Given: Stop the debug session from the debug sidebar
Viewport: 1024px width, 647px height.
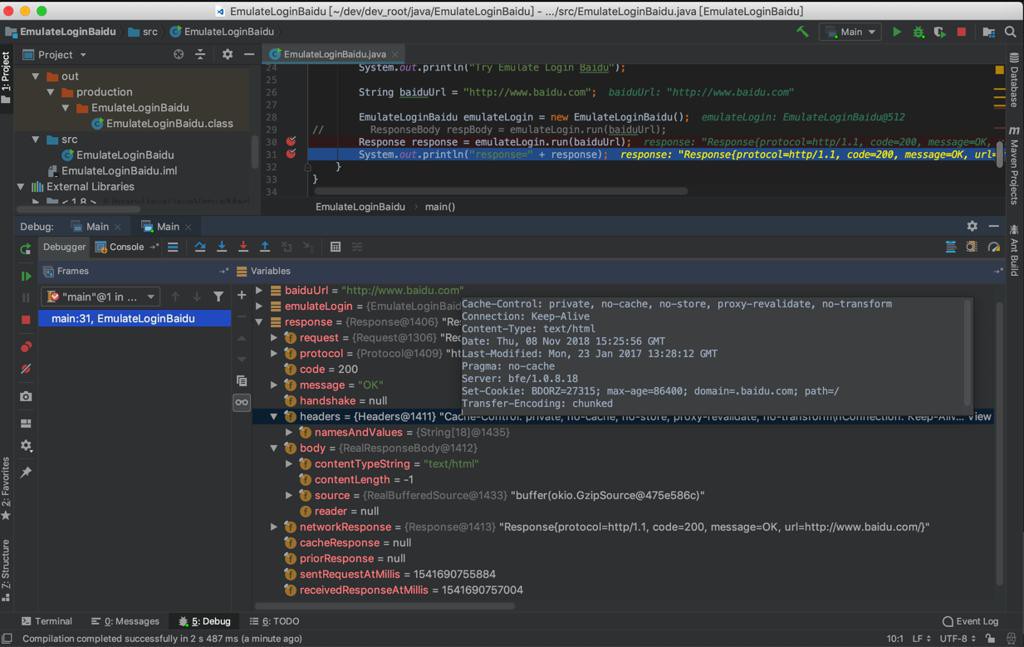Looking at the screenshot, I should coord(25,319).
